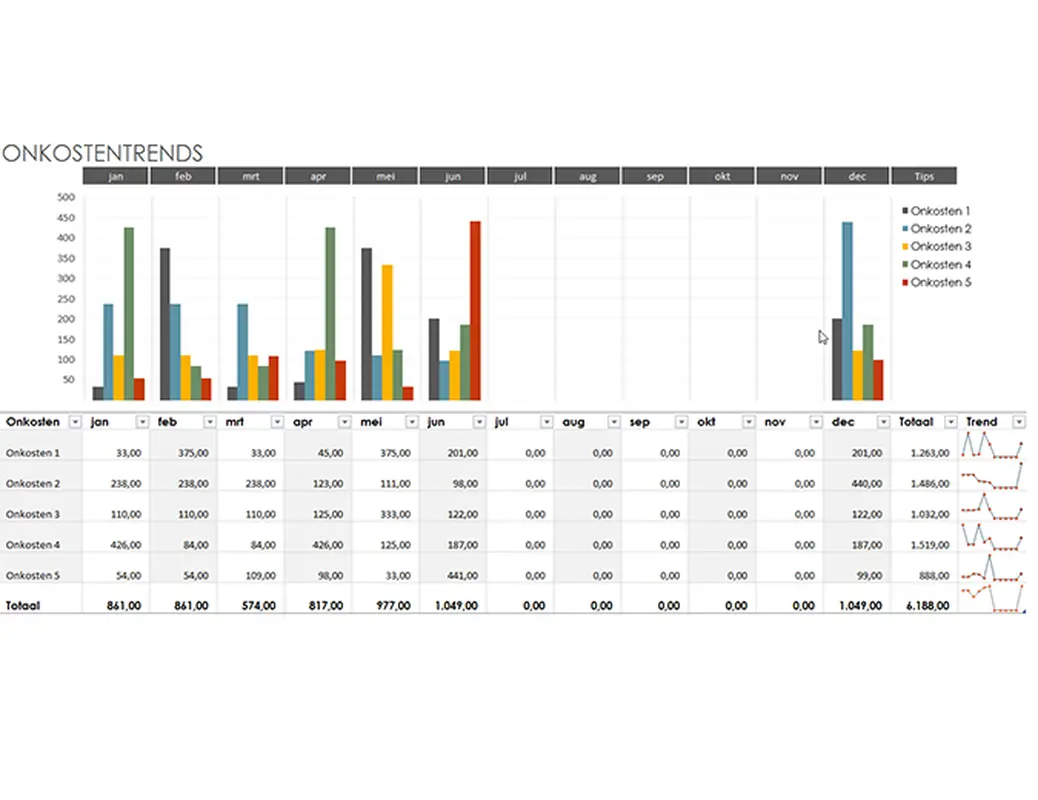Switch to the jan month tab

(114, 175)
